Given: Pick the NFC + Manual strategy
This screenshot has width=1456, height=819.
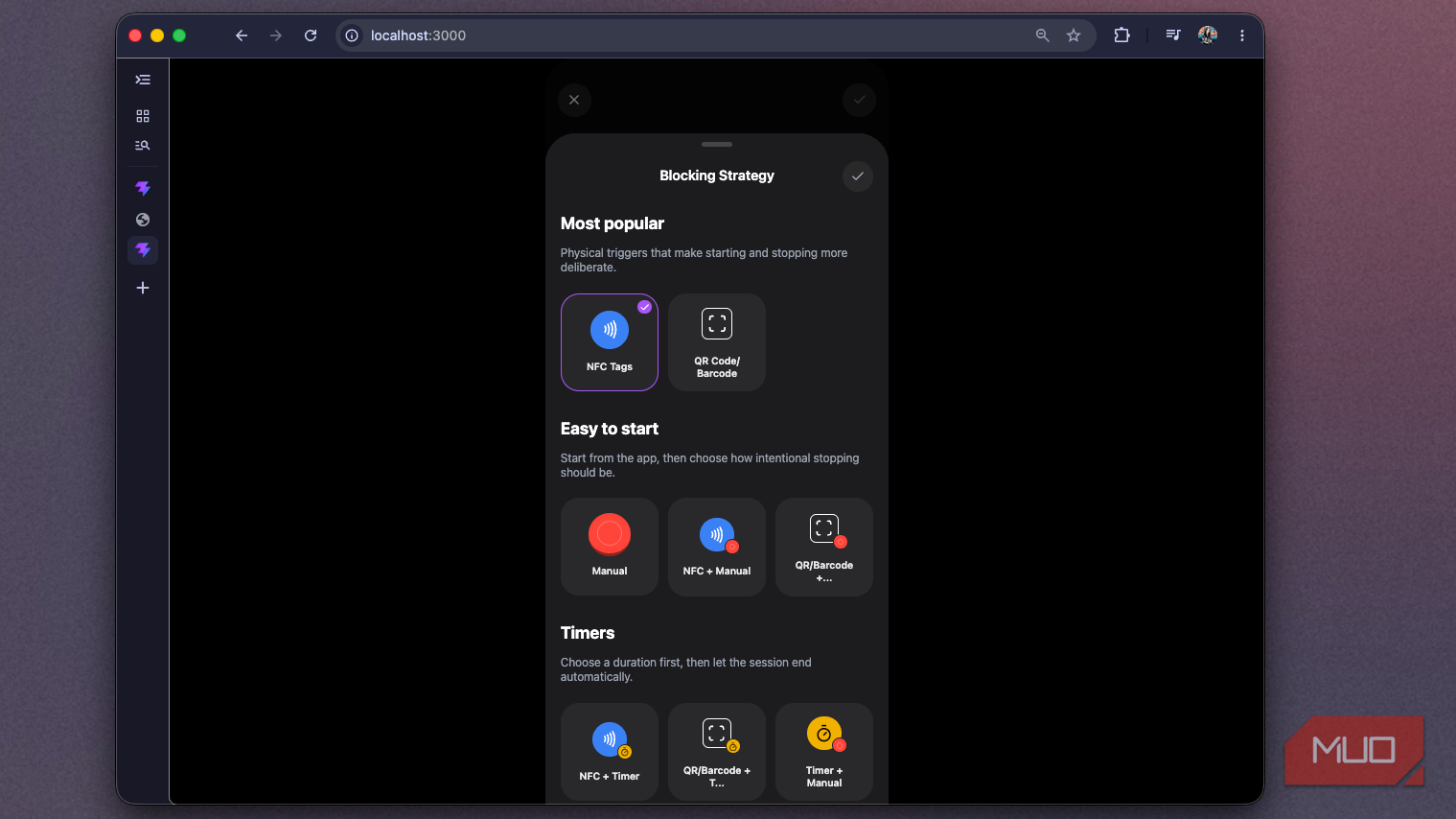Looking at the screenshot, I should click(x=717, y=547).
